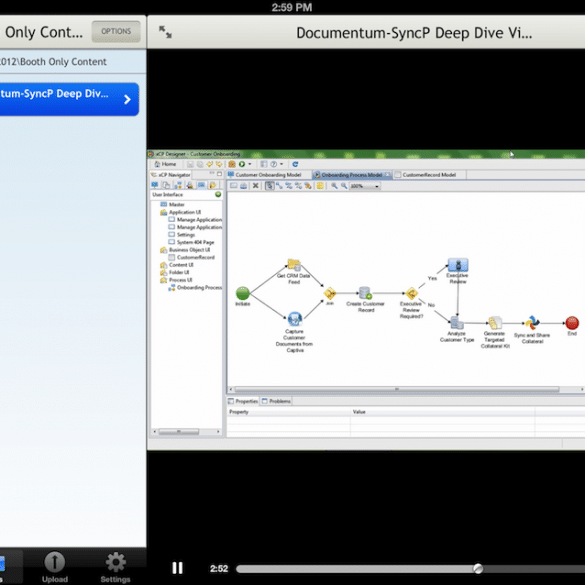Click the Generate Targeted Collateral Kit node
The image size is (585, 585).
coord(495,323)
